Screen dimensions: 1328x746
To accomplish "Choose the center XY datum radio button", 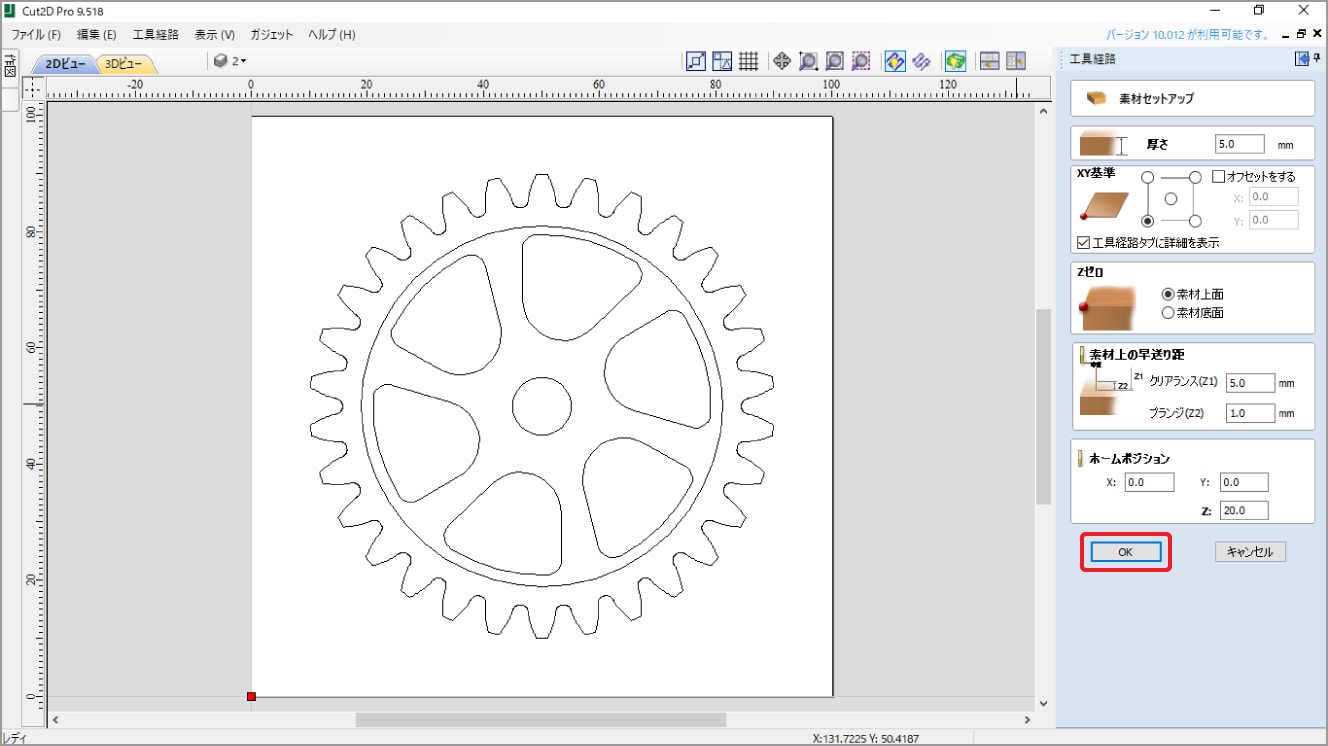I will coord(1171,199).
